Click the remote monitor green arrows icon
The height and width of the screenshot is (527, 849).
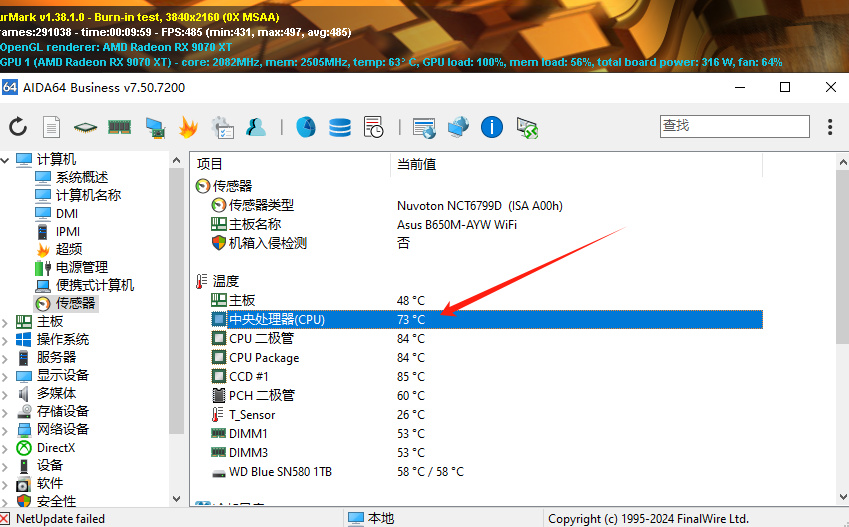click(527, 128)
